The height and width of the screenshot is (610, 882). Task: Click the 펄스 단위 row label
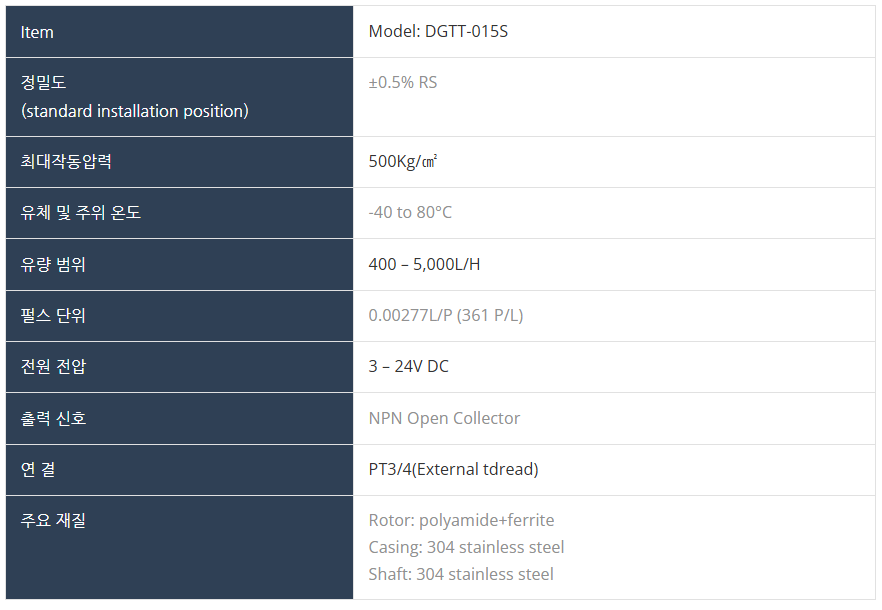tap(53, 316)
